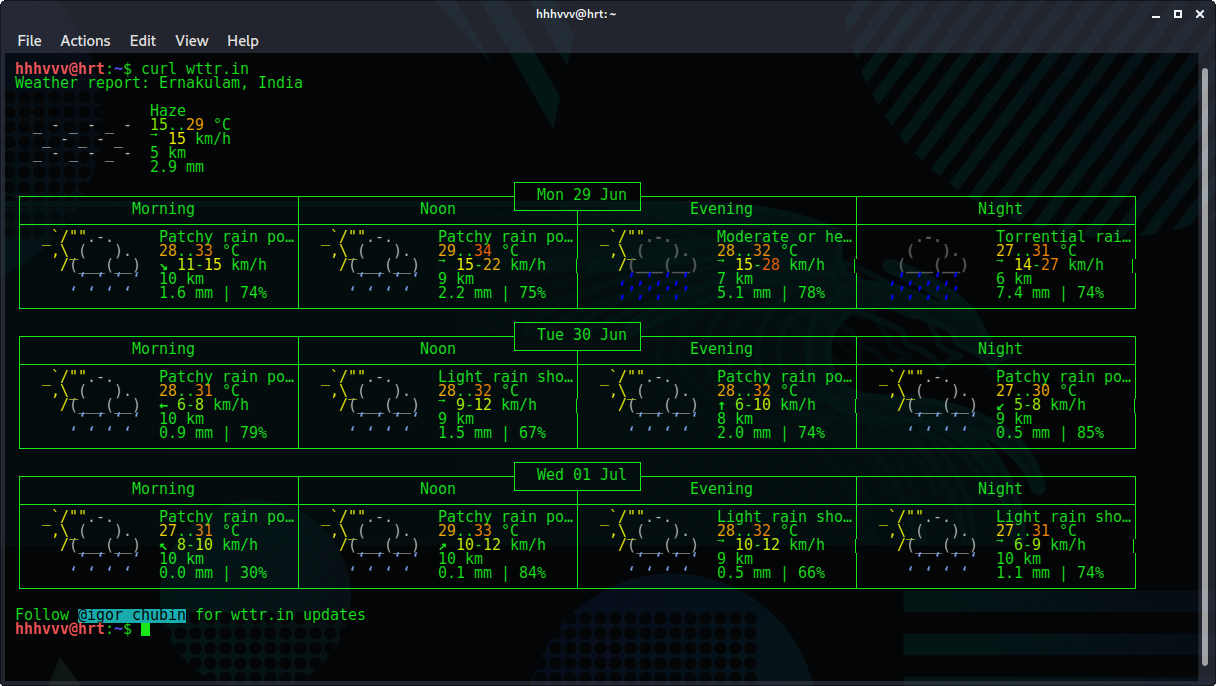1216x686 pixels.
Task: Open the Help menu
Action: 243,41
